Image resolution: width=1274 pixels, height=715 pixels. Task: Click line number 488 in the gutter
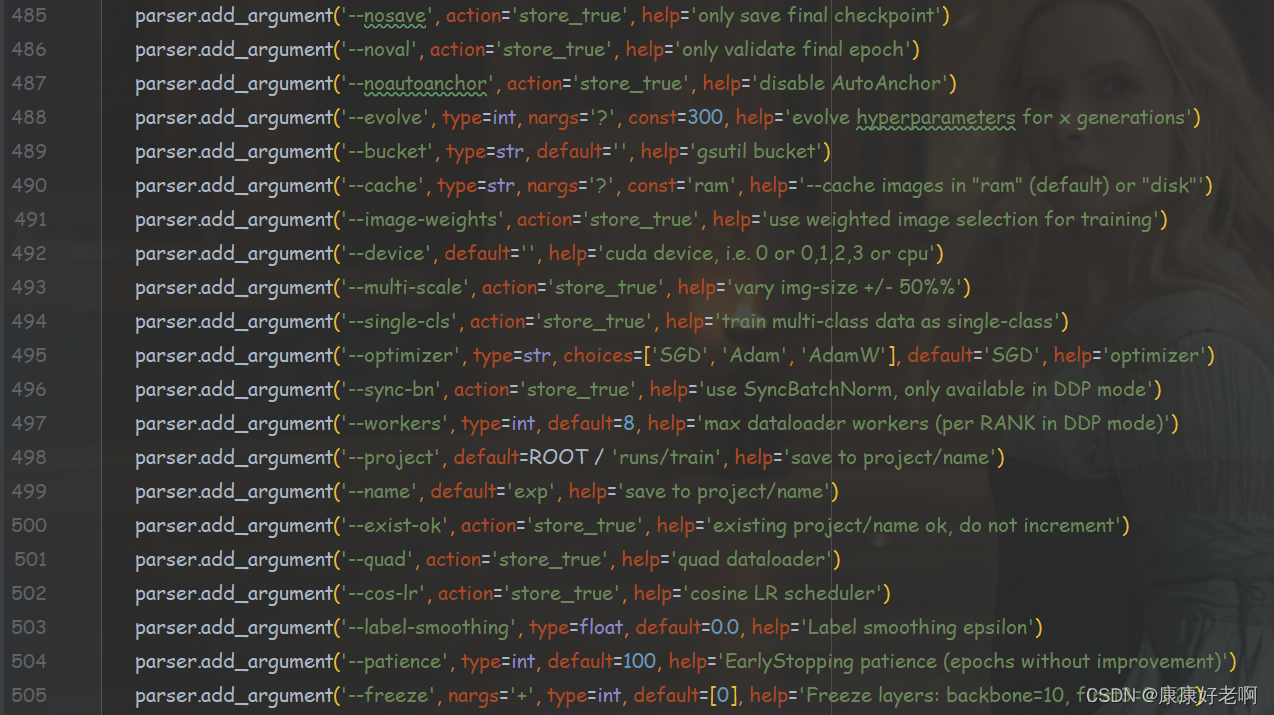[x=29, y=117]
